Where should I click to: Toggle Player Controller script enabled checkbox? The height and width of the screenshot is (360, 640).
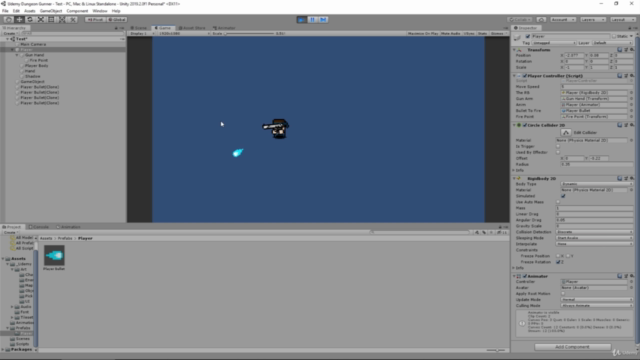click(x=525, y=76)
